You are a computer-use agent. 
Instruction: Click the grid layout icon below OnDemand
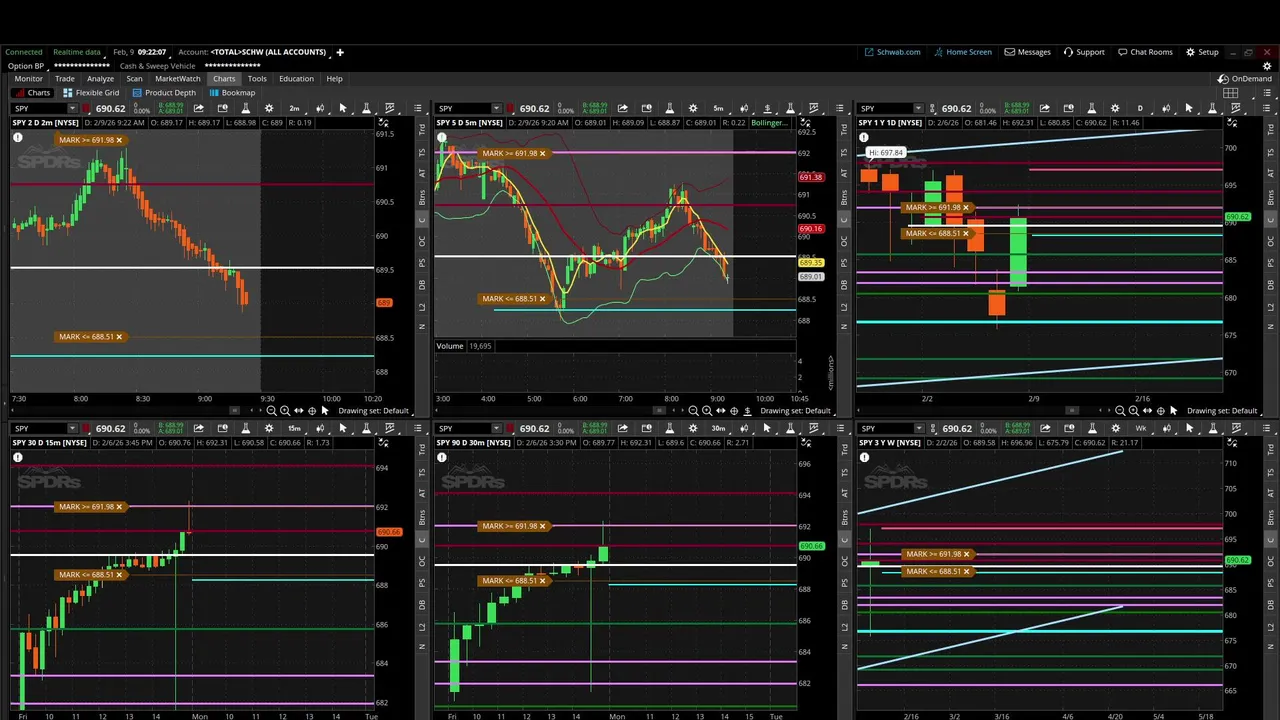(1231, 93)
